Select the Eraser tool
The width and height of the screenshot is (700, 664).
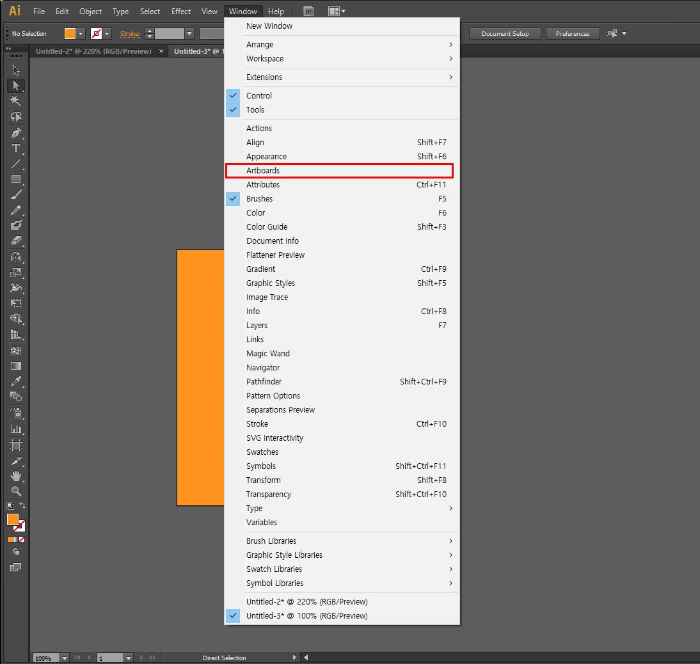tap(16, 241)
